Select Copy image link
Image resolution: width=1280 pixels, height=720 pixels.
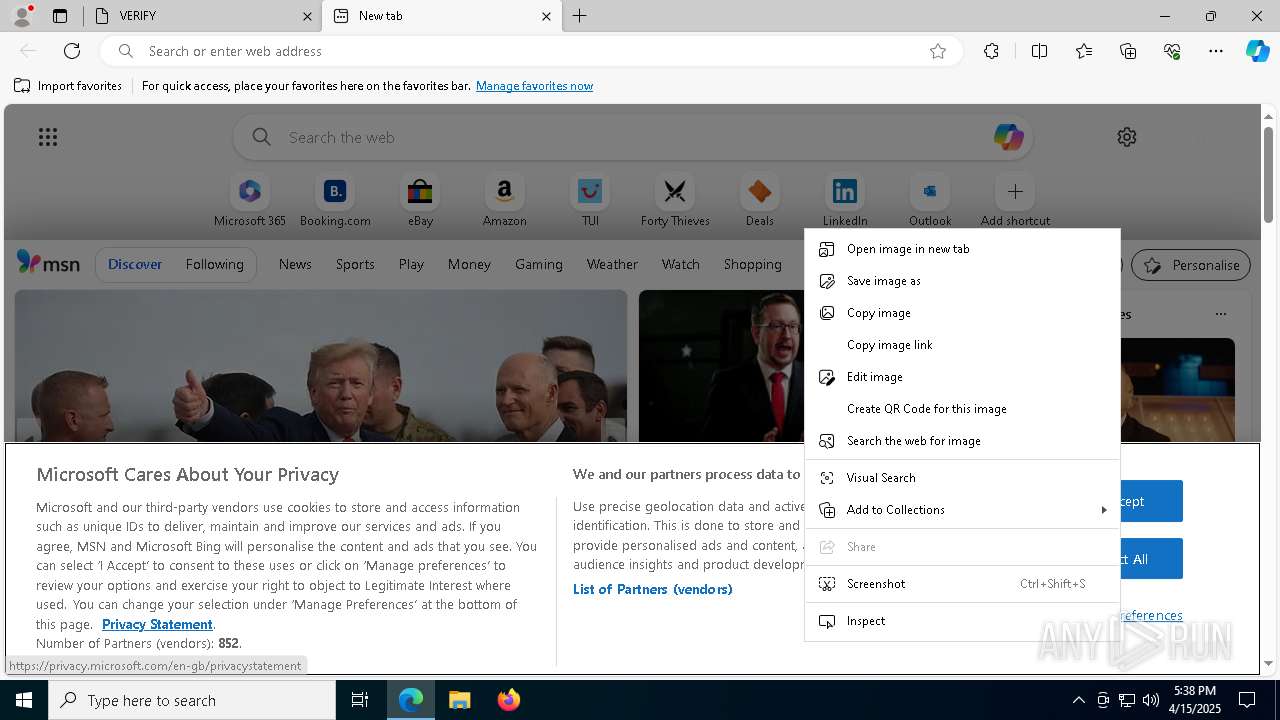click(x=962, y=345)
